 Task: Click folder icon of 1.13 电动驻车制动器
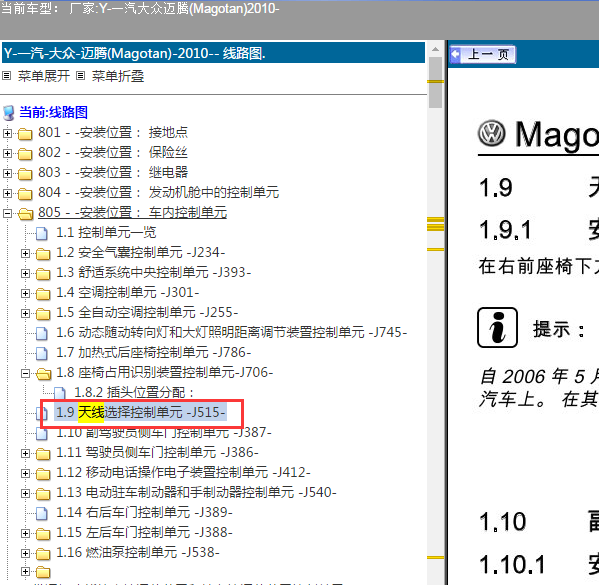43,494
